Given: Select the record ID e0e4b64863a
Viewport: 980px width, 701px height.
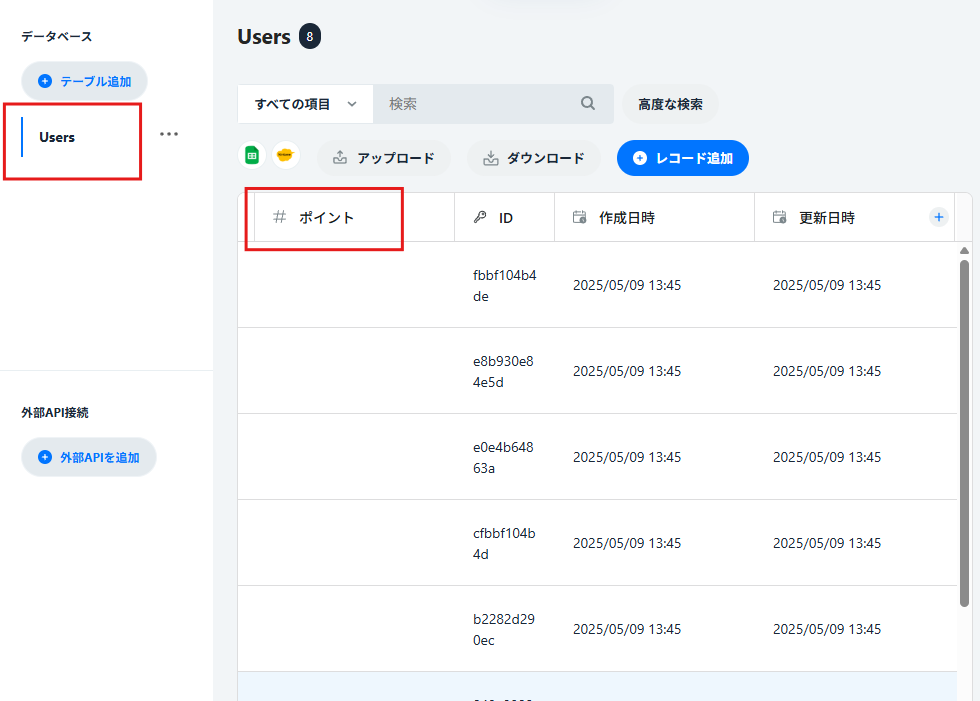Looking at the screenshot, I should point(503,457).
